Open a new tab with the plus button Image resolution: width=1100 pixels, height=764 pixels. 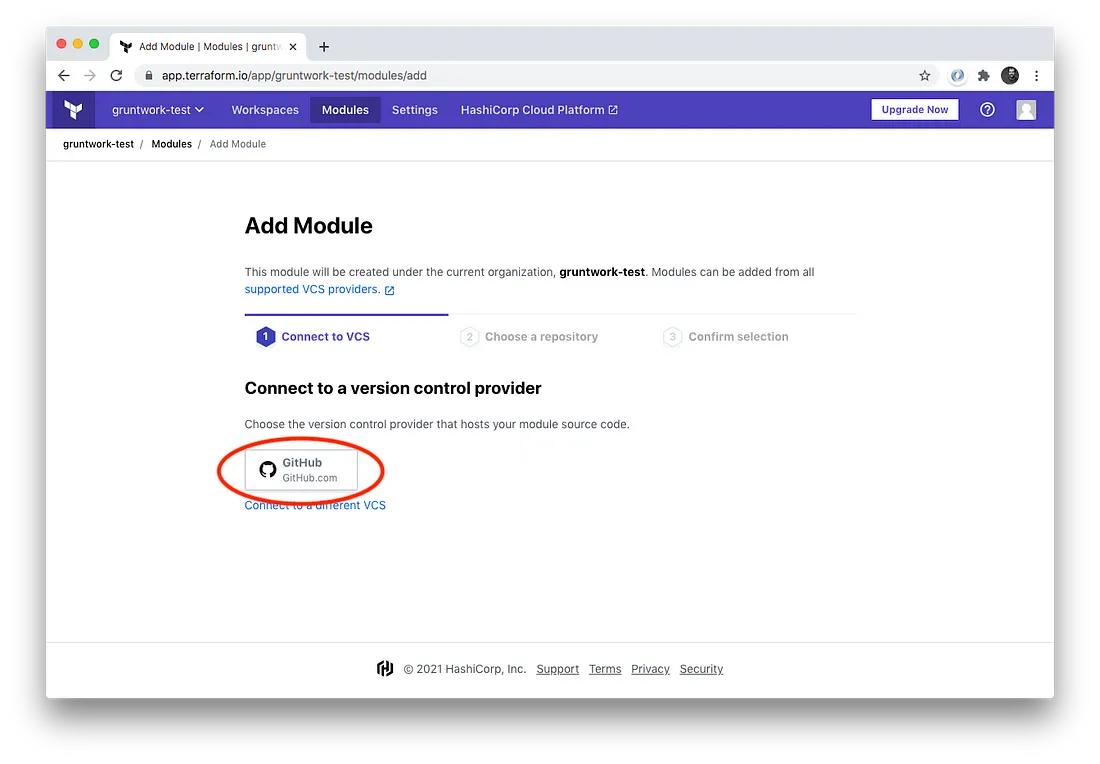(x=324, y=47)
